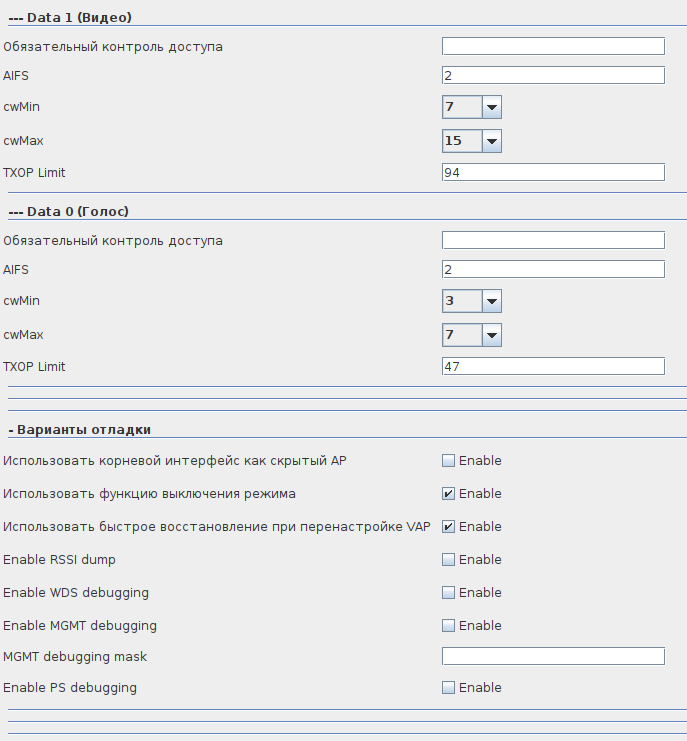Click the Варианты отладки section header
Viewport: 687px width, 741px height.
point(80,430)
